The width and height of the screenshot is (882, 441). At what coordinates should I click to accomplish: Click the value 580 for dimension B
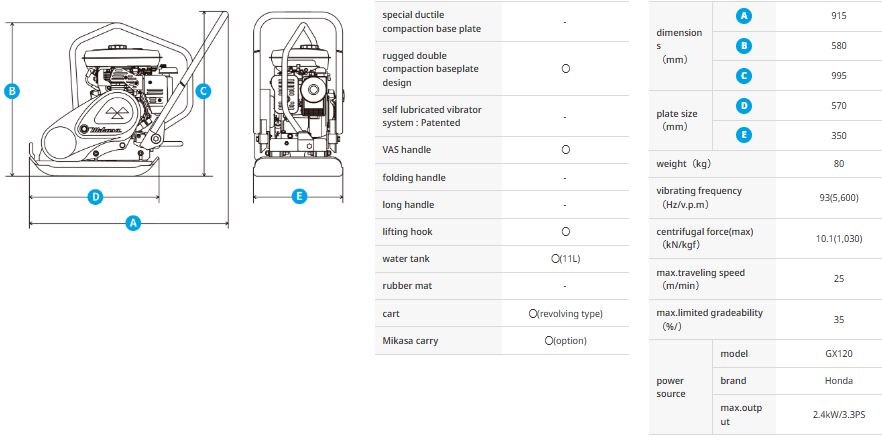click(x=839, y=46)
